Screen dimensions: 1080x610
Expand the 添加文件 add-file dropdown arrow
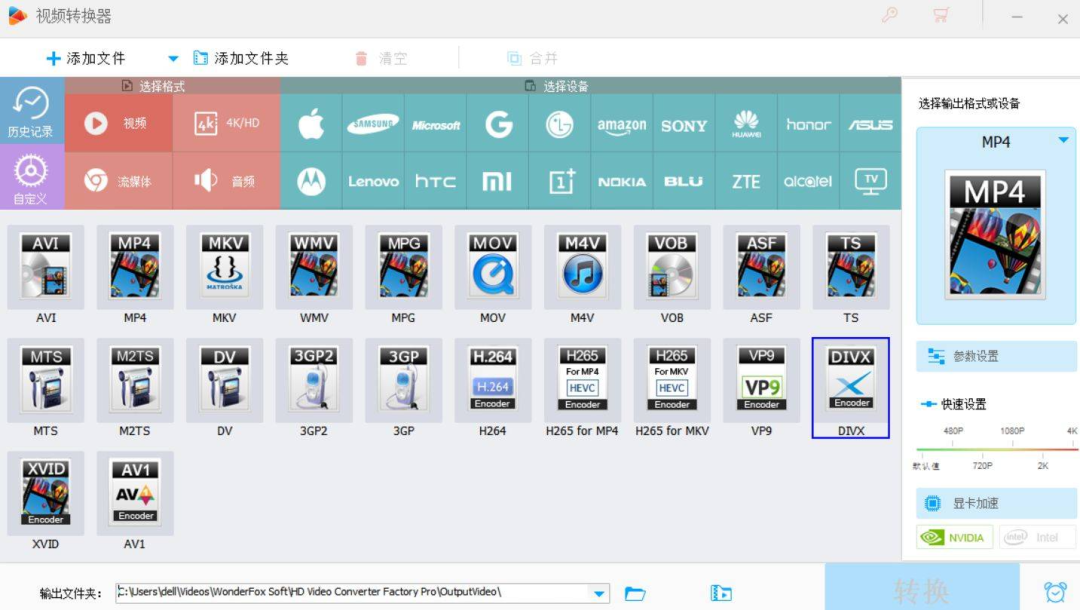click(171, 58)
